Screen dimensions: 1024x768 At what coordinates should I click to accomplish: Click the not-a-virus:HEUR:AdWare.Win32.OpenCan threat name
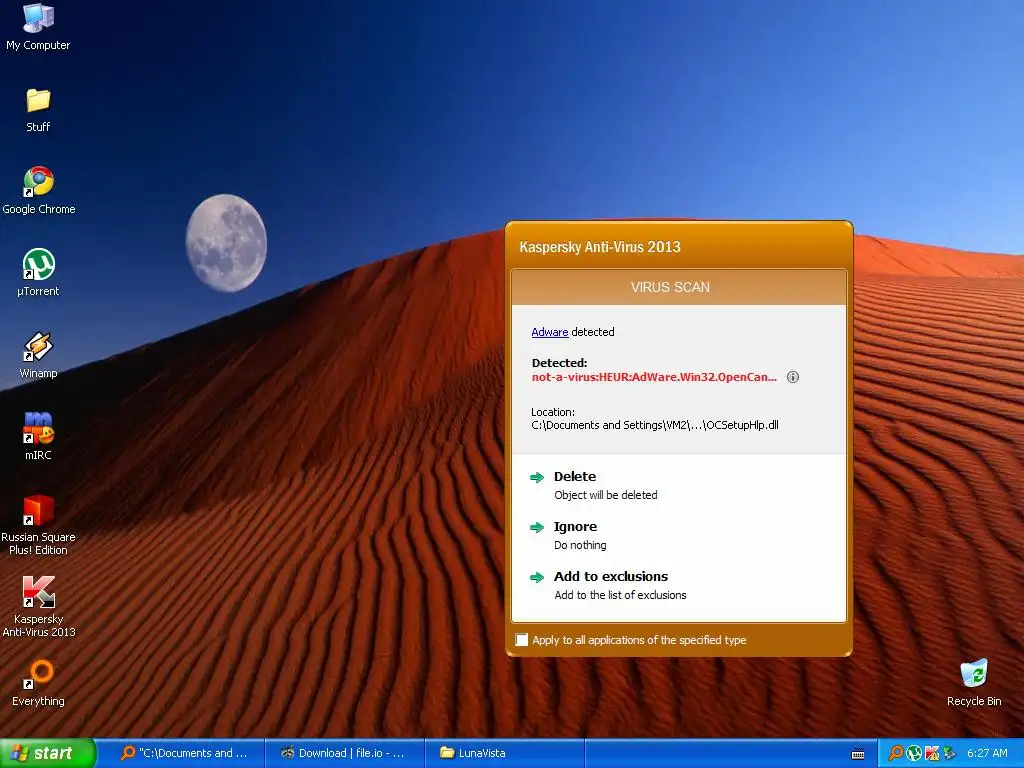[x=654, y=377]
